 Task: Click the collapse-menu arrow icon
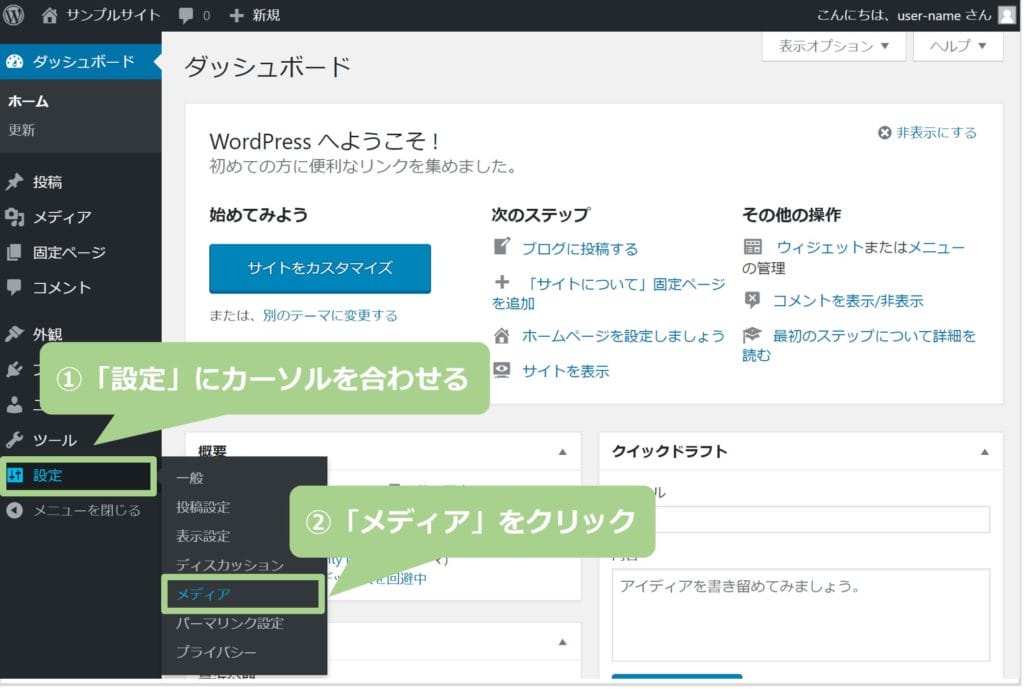[x=14, y=511]
